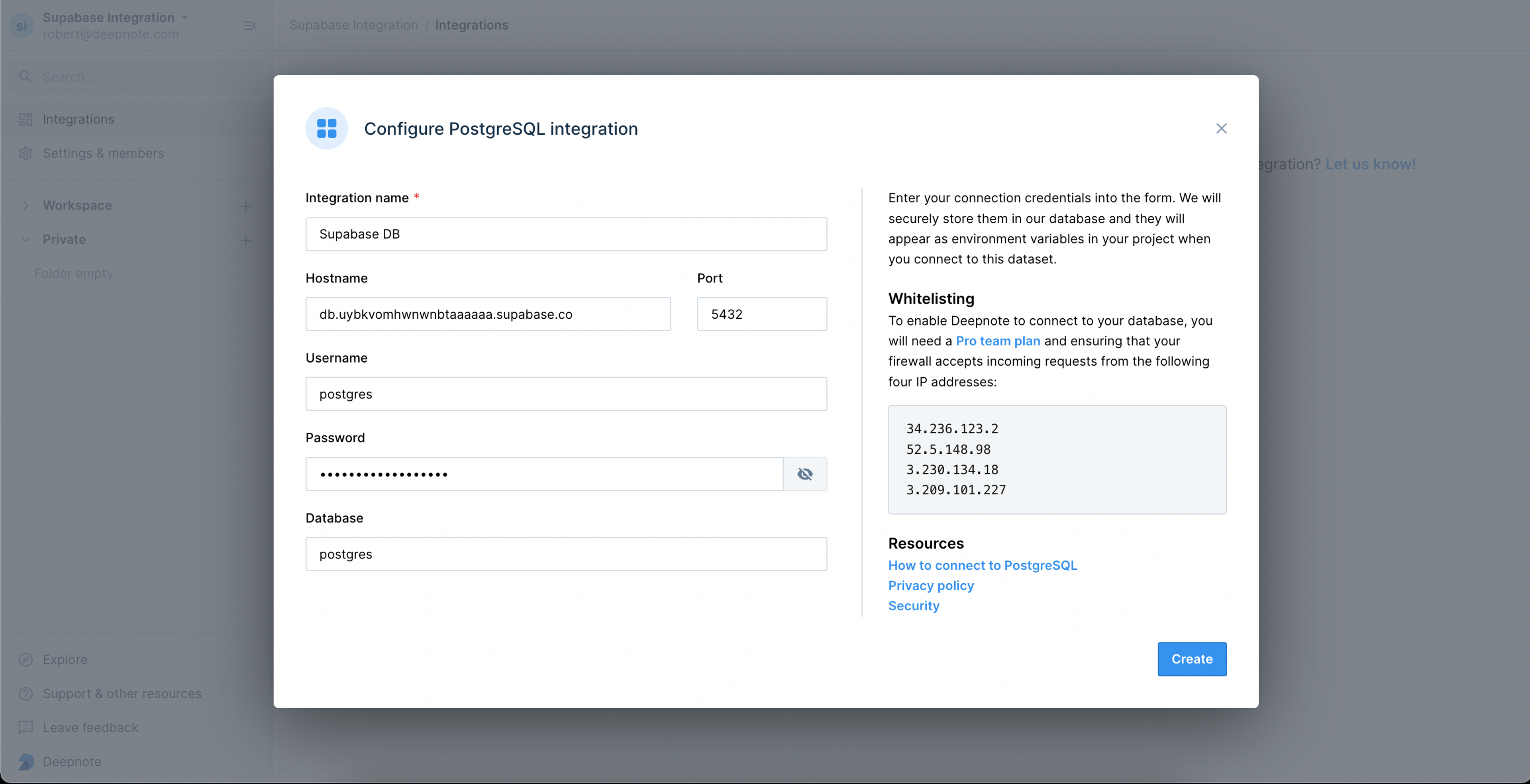The width and height of the screenshot is (1530, 784).
Task: Click the Deepnote logo icon
Action: (25, 761)
